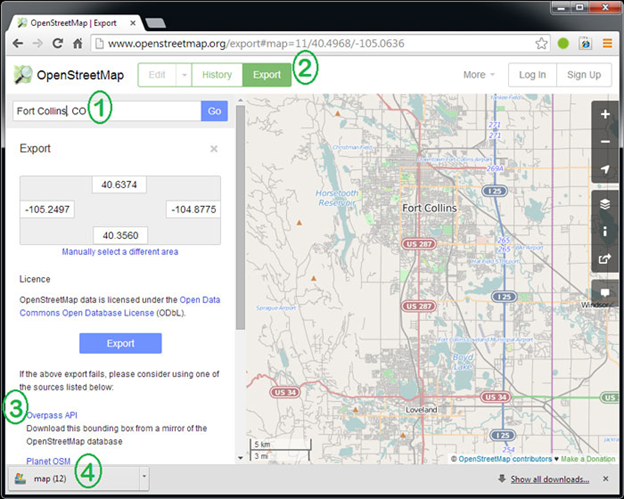
Task: Open the map (12) download options arrow
Action: click(x=144, y=477)
